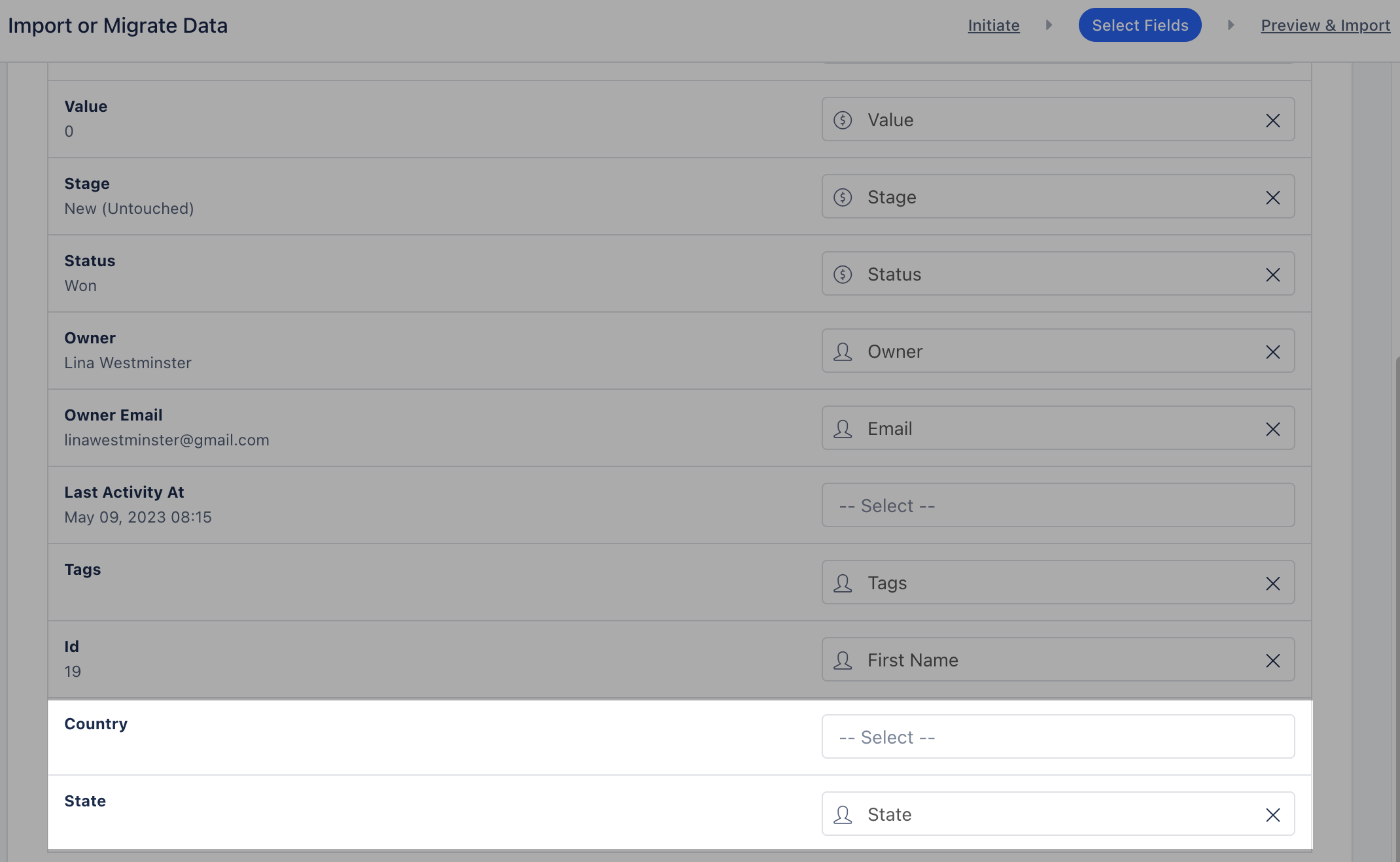The width and height of the screenshot is (1400, 862).
Task: Click the arrow after Initiate
Action: click(x=1049, y=25)
